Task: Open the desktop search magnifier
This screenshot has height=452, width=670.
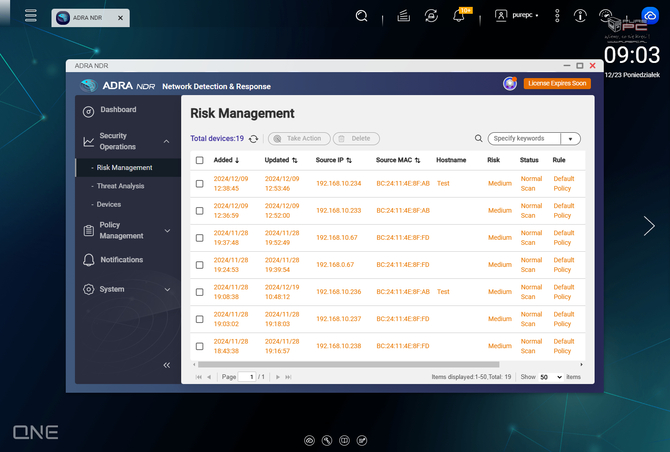Action: 361,16
